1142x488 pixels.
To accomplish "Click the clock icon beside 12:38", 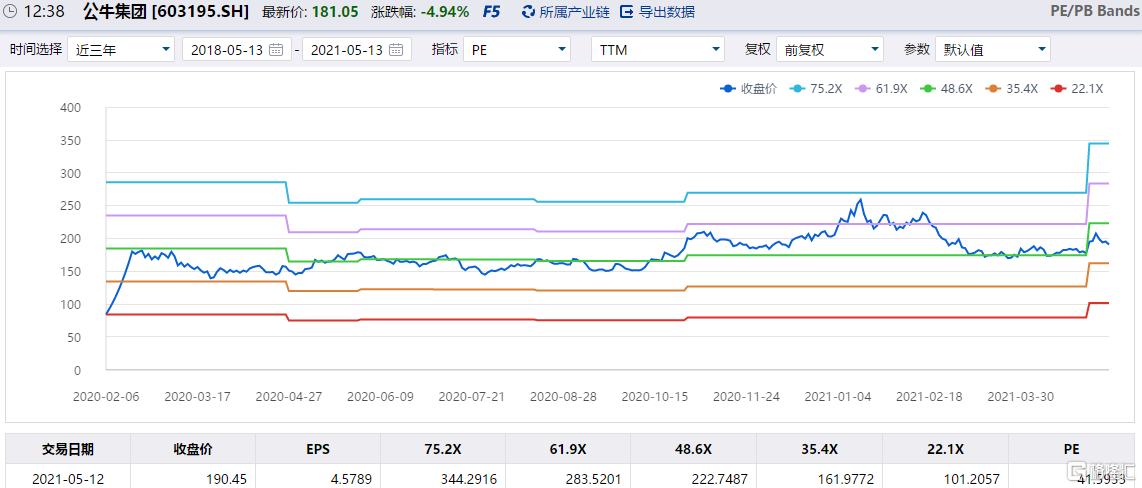I will pyautogui.click(x=11, y=12).
